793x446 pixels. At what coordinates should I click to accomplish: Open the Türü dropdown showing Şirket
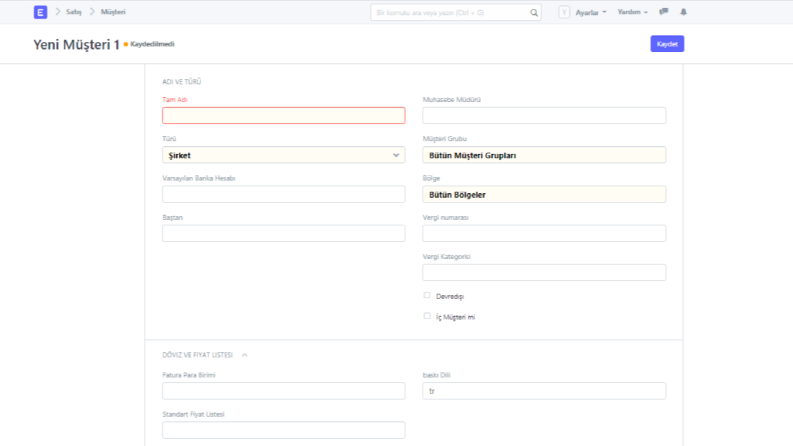[284, 155]
